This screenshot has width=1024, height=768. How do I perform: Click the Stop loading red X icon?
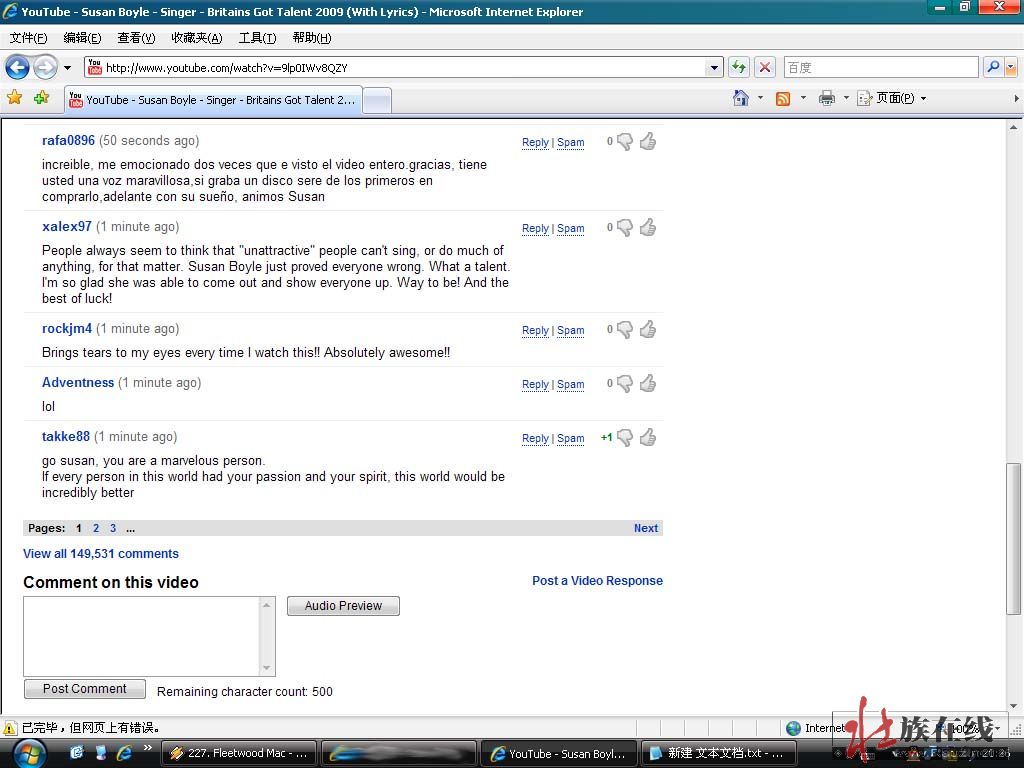(x=765, y=67)
